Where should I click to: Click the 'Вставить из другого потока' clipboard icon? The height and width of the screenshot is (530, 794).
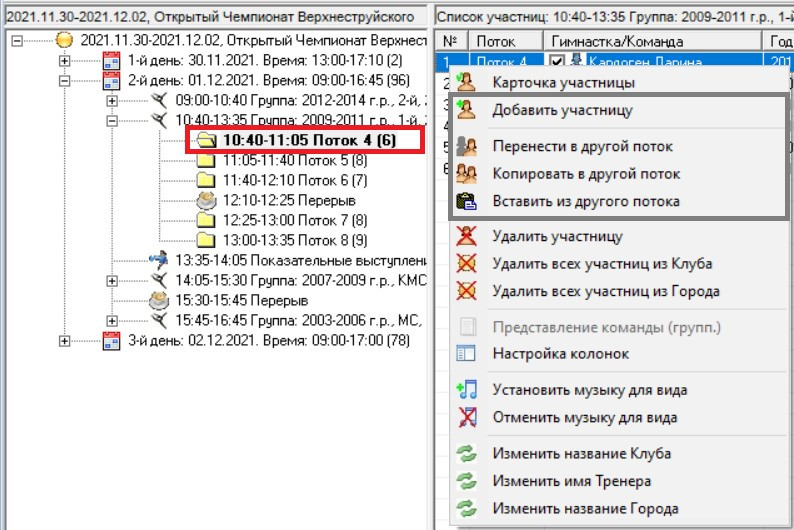[x=466, y=201]
